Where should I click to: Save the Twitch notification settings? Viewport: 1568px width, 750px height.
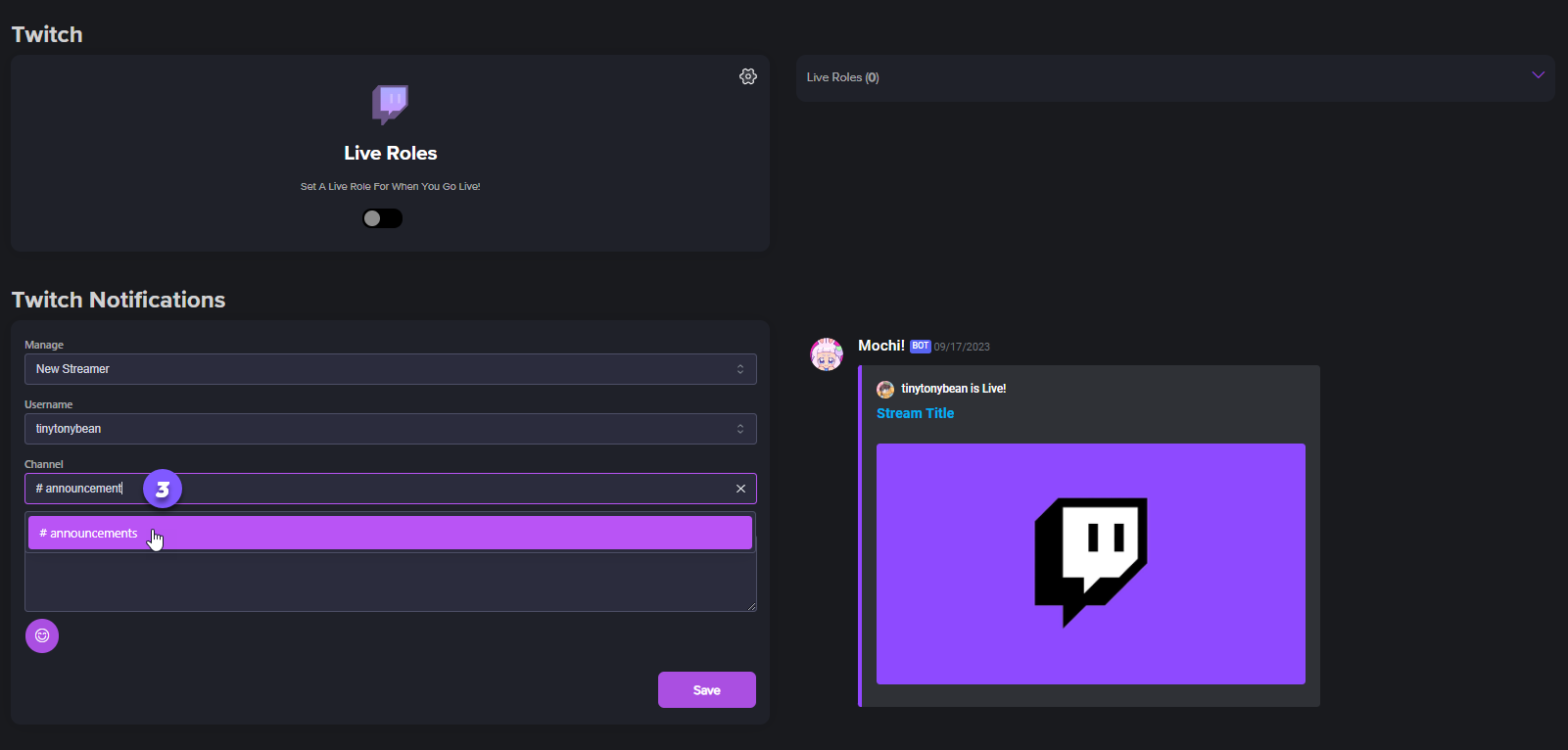[x=706, y=690]
